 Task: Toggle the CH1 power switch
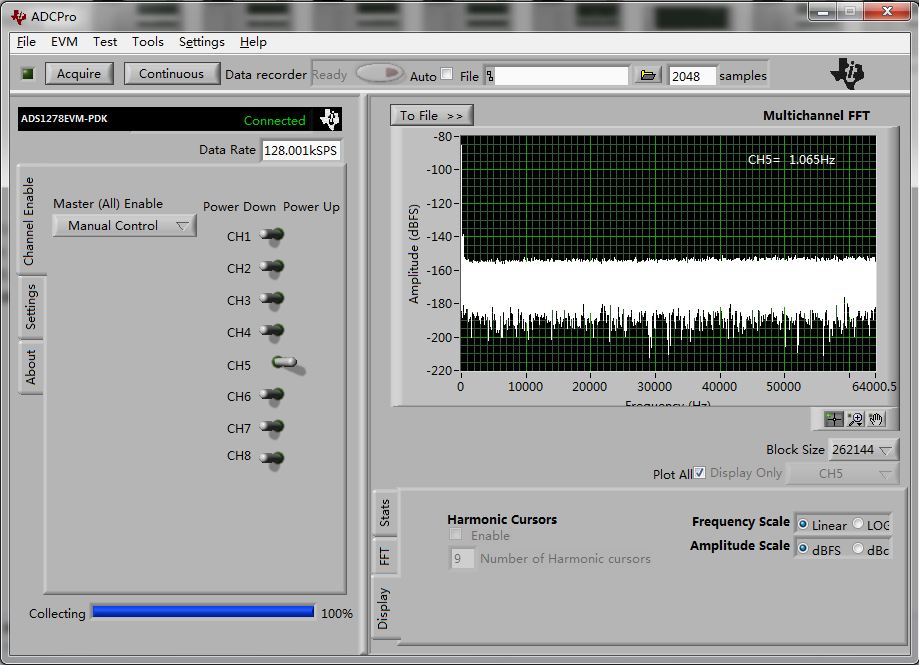(272, 236)
